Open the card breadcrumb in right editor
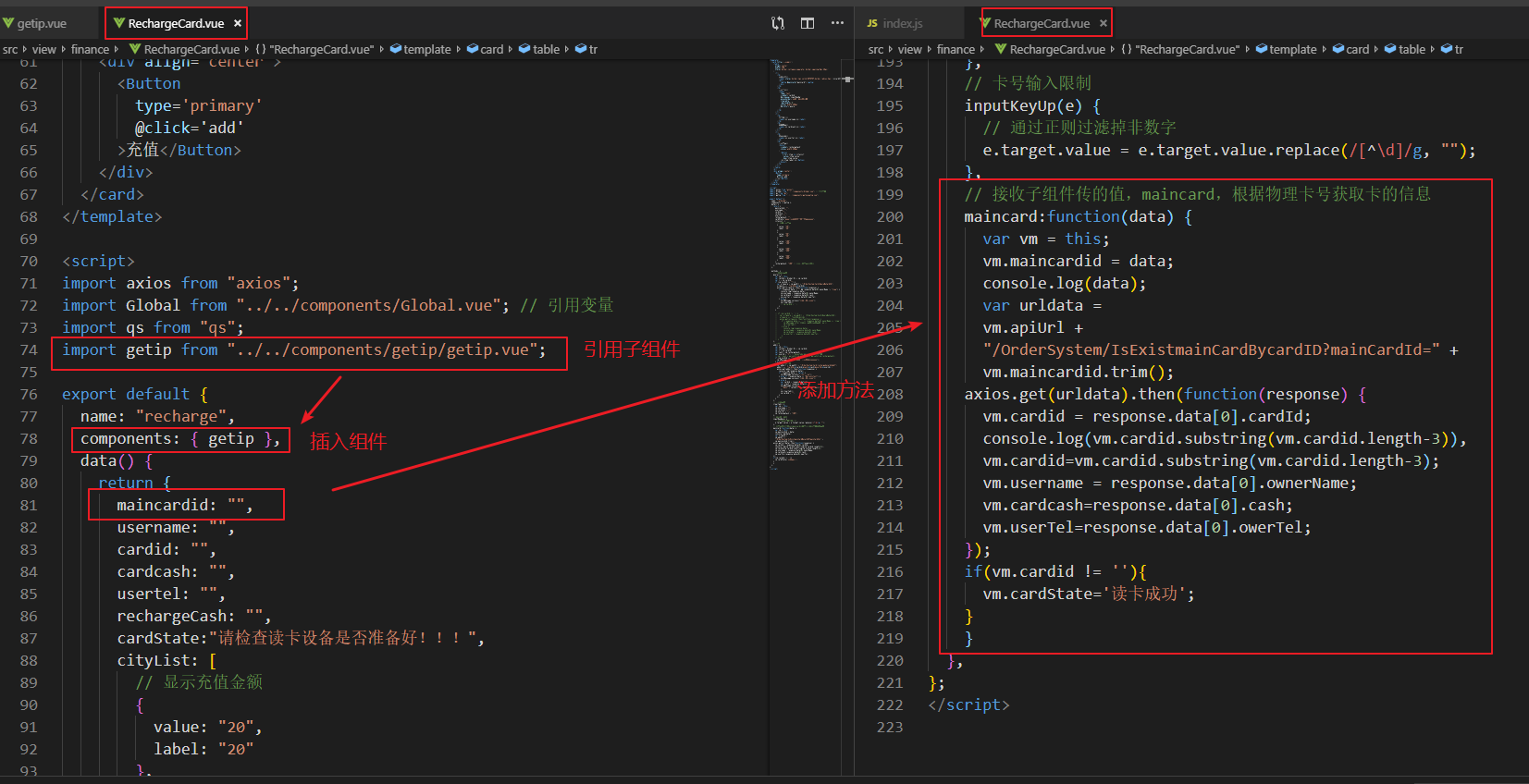The width and height of the screenshot is (1529, 784). tap(1351, 49)
